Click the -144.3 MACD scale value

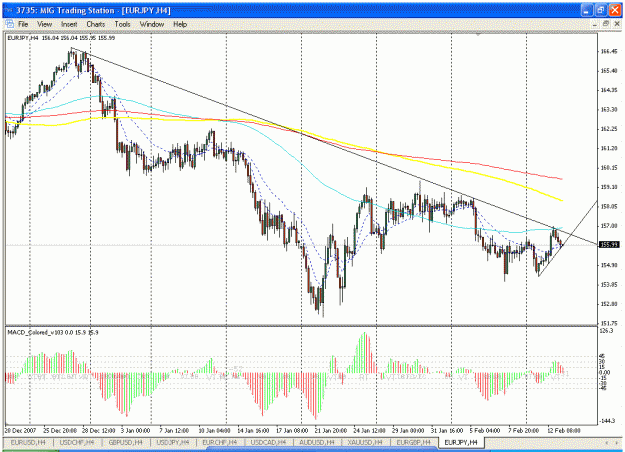click(x=607, y=421)
